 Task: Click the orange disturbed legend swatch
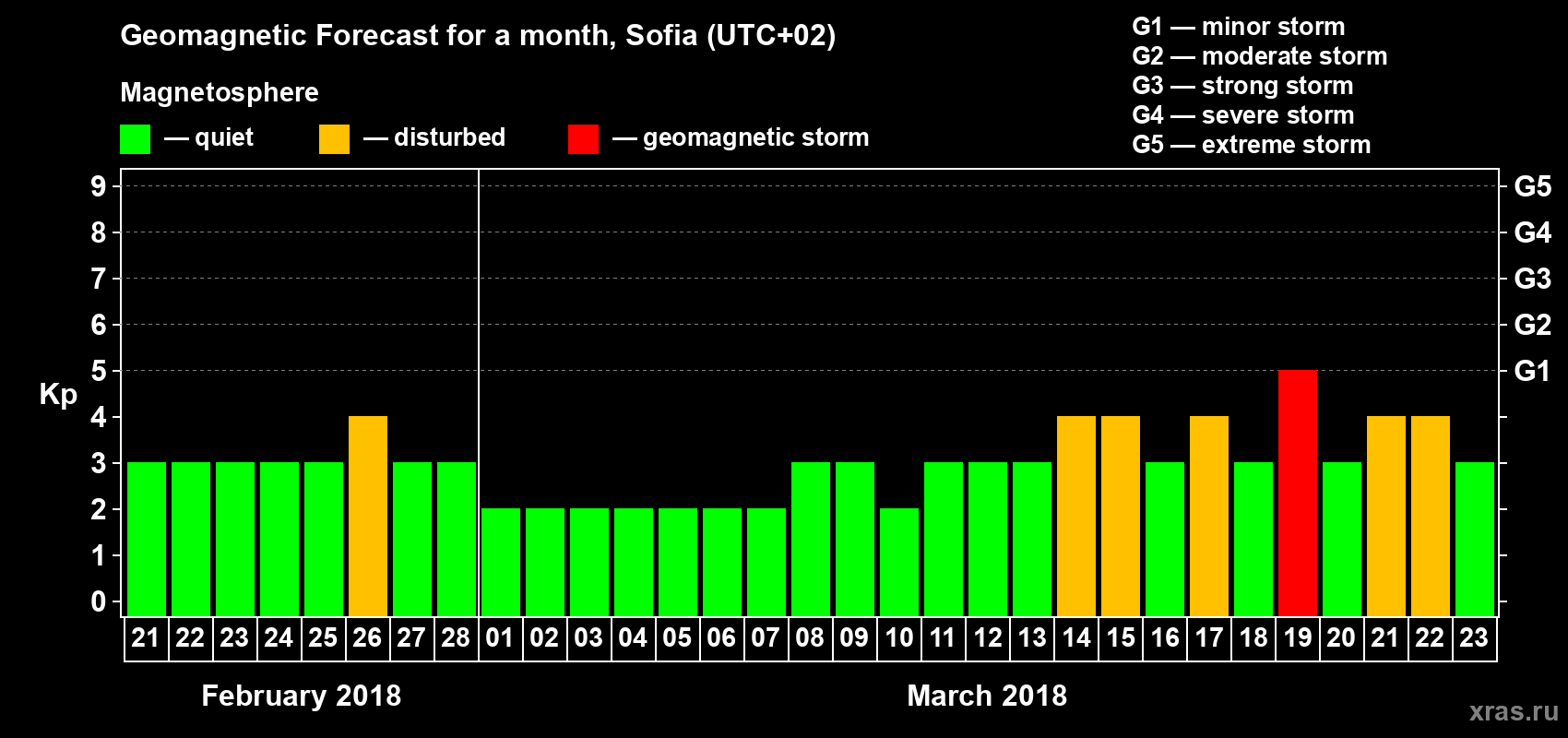pos(335,139)
